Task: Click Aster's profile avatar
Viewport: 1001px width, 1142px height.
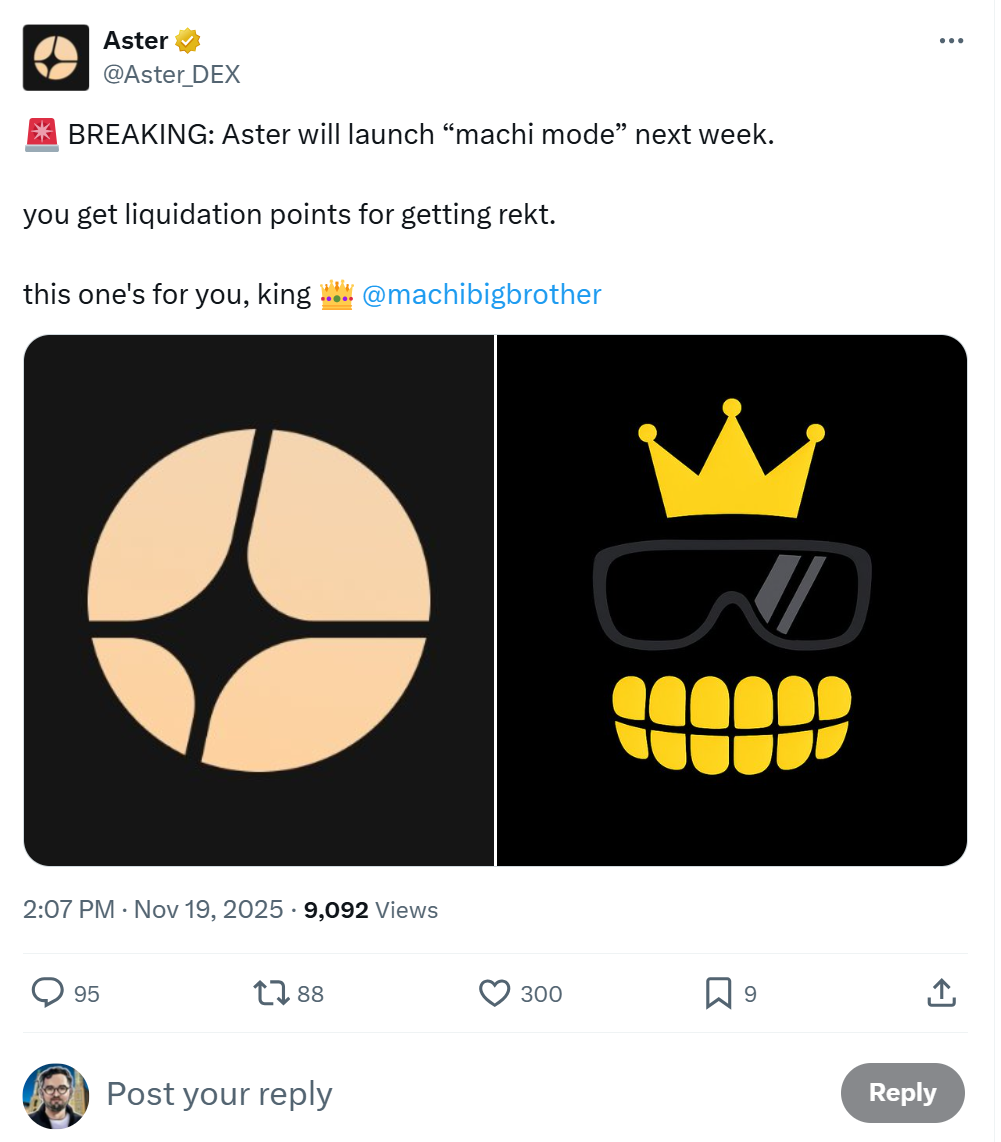Action: (56, 58)
